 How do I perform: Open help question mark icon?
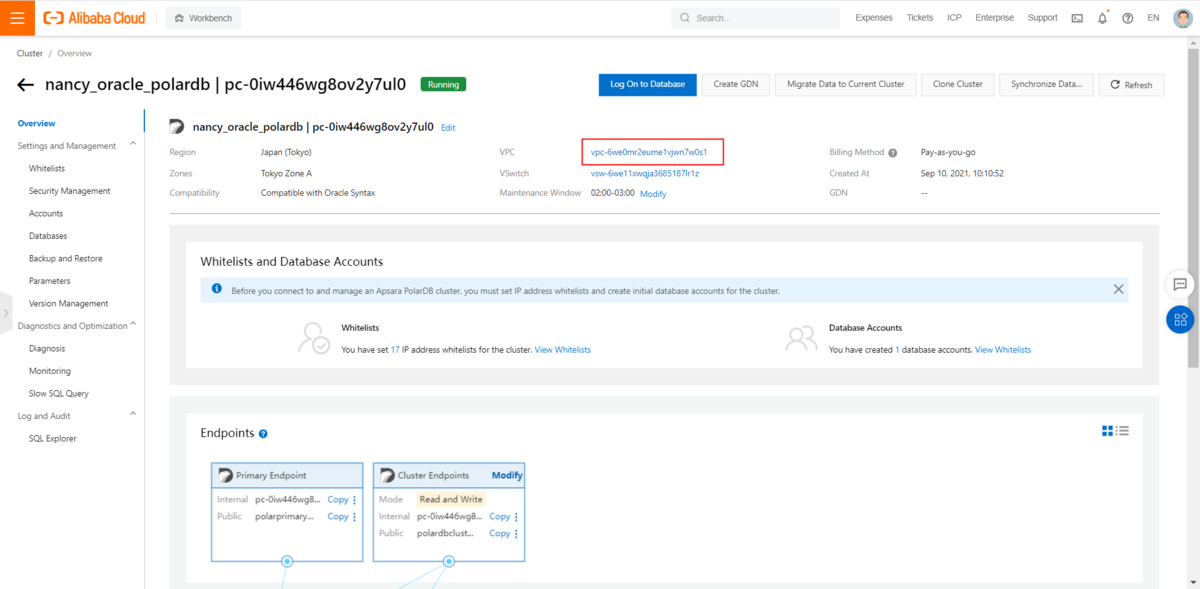[x=1128, y=18]
